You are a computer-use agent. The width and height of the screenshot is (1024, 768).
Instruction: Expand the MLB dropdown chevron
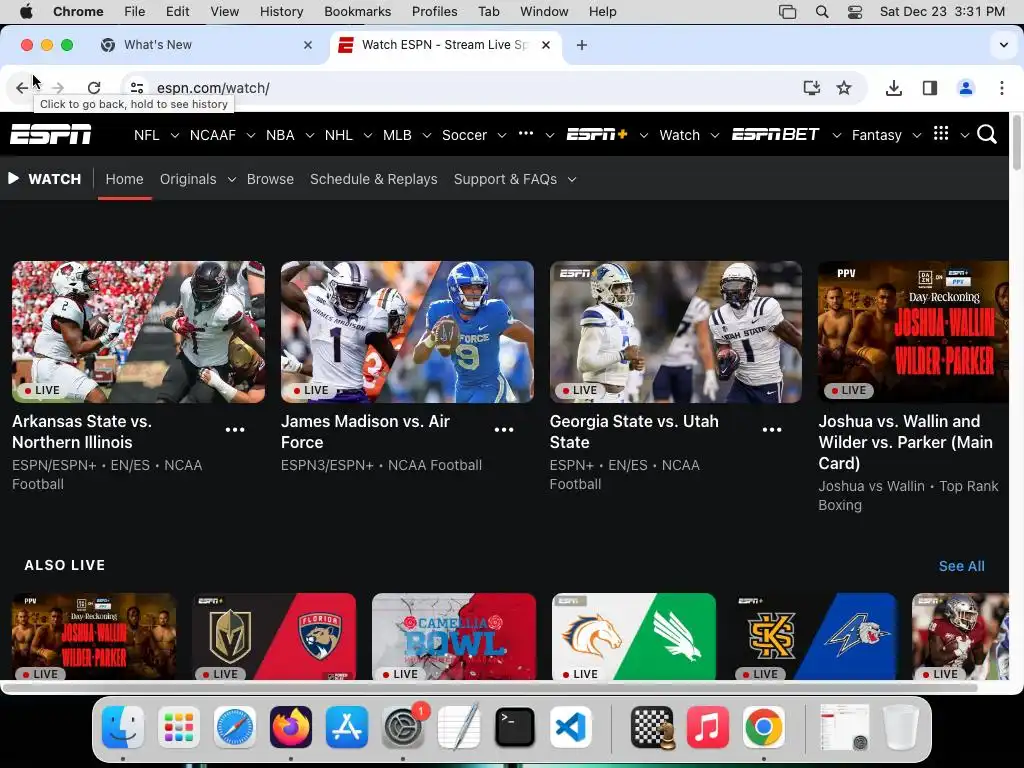click(426, 135)
